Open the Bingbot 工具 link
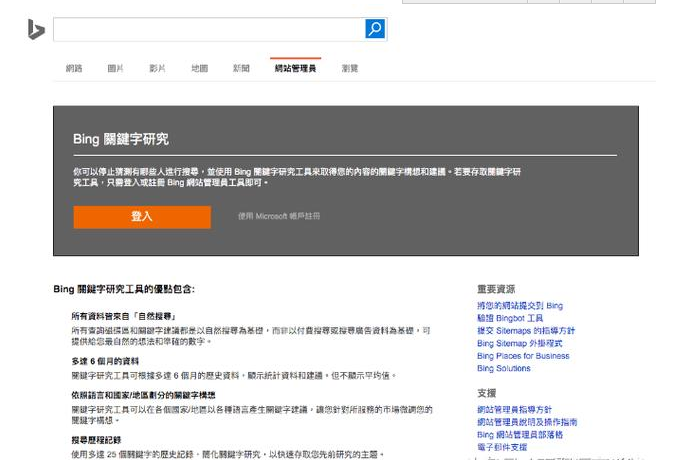Viewport: 682px width, 460px height. (510, 318)
